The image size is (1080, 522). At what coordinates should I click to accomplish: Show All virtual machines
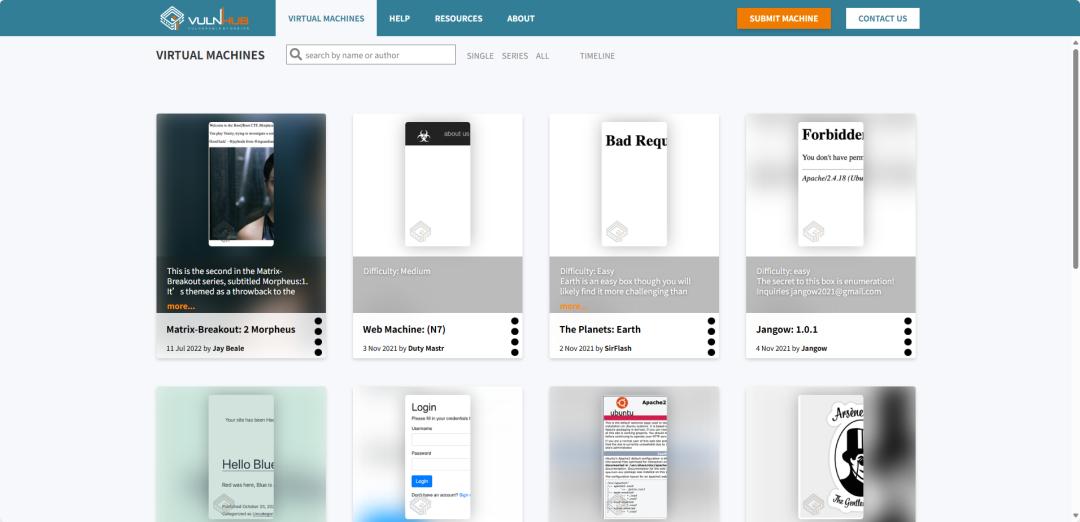point(543,56)
